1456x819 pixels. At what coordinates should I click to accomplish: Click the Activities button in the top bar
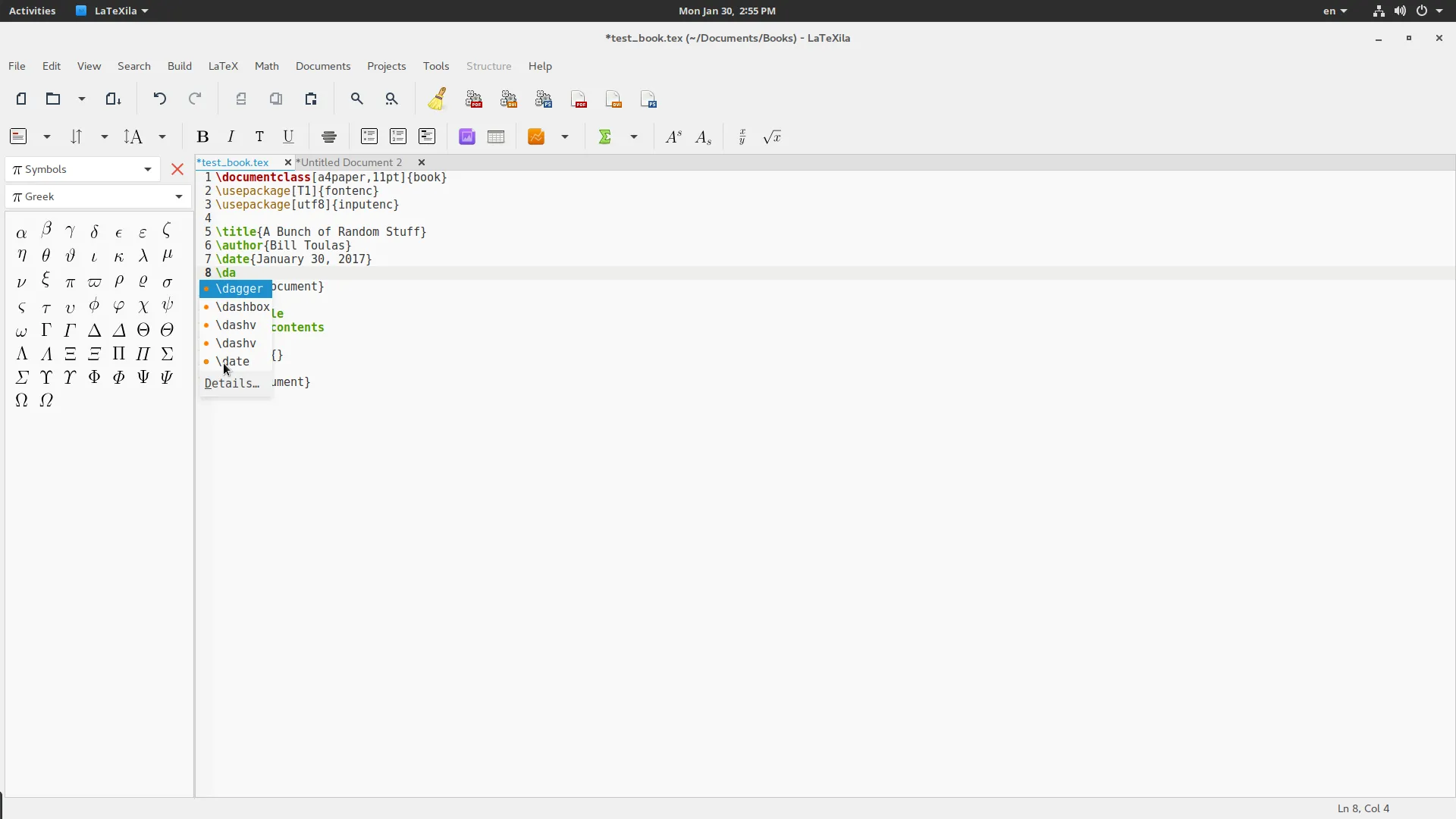pyautogui.click(x=32, y=11)
